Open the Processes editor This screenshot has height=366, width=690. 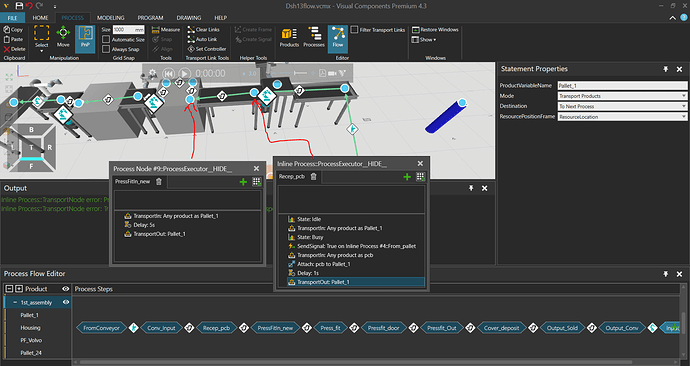314,38
